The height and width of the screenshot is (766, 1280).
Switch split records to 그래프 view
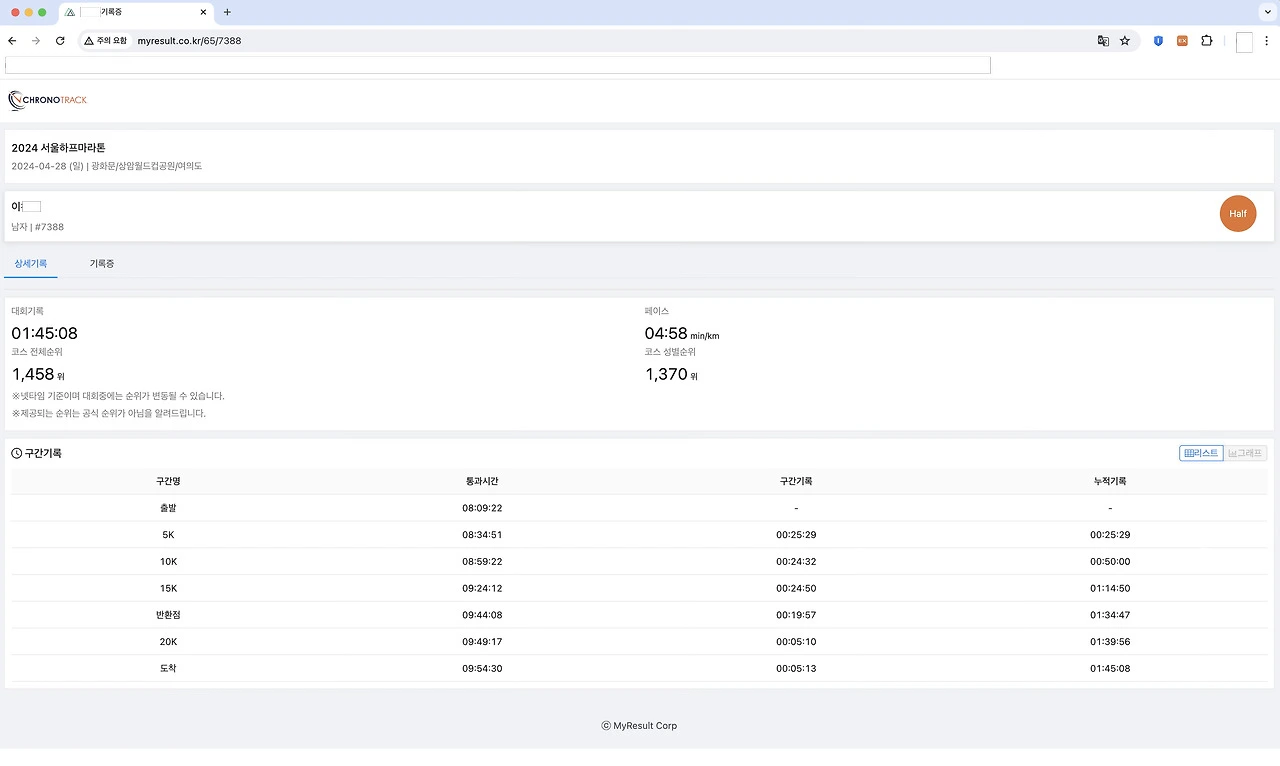click(x=1245, y=453)
